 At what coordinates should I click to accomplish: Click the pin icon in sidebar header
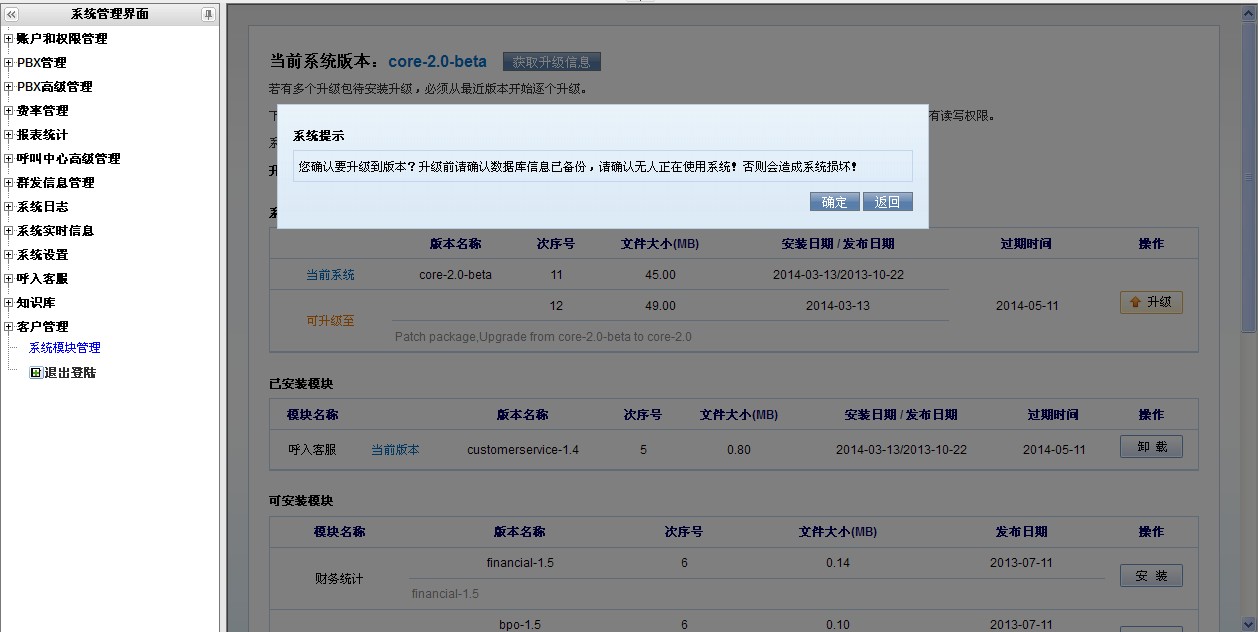[208, 14]
